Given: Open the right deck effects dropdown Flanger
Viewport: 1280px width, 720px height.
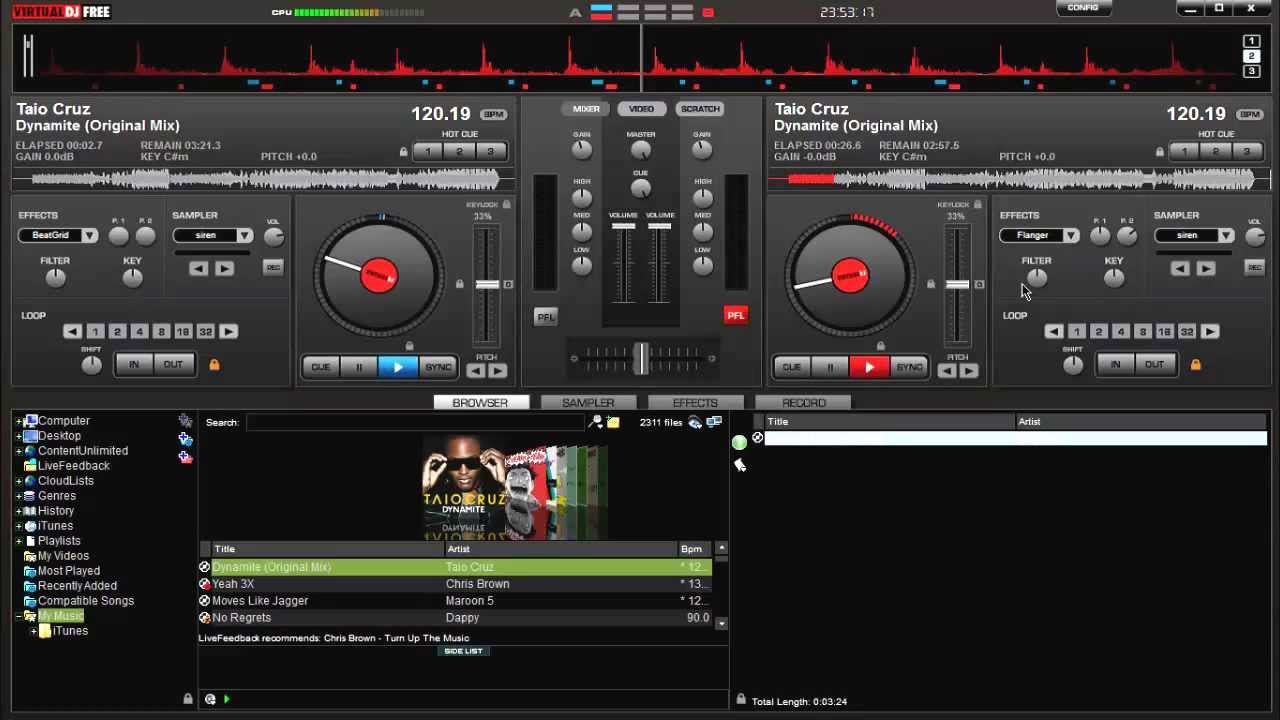Looking at the screenshot, I should pos(1040,236).
